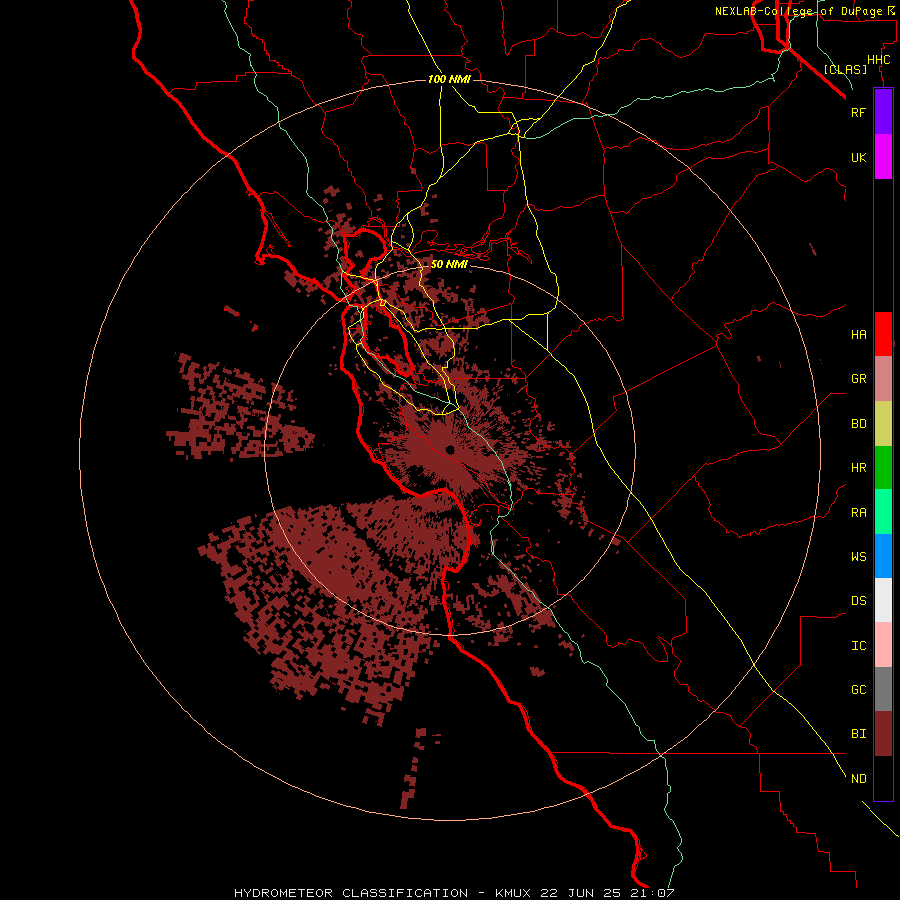Click the RA legend label

858,513
